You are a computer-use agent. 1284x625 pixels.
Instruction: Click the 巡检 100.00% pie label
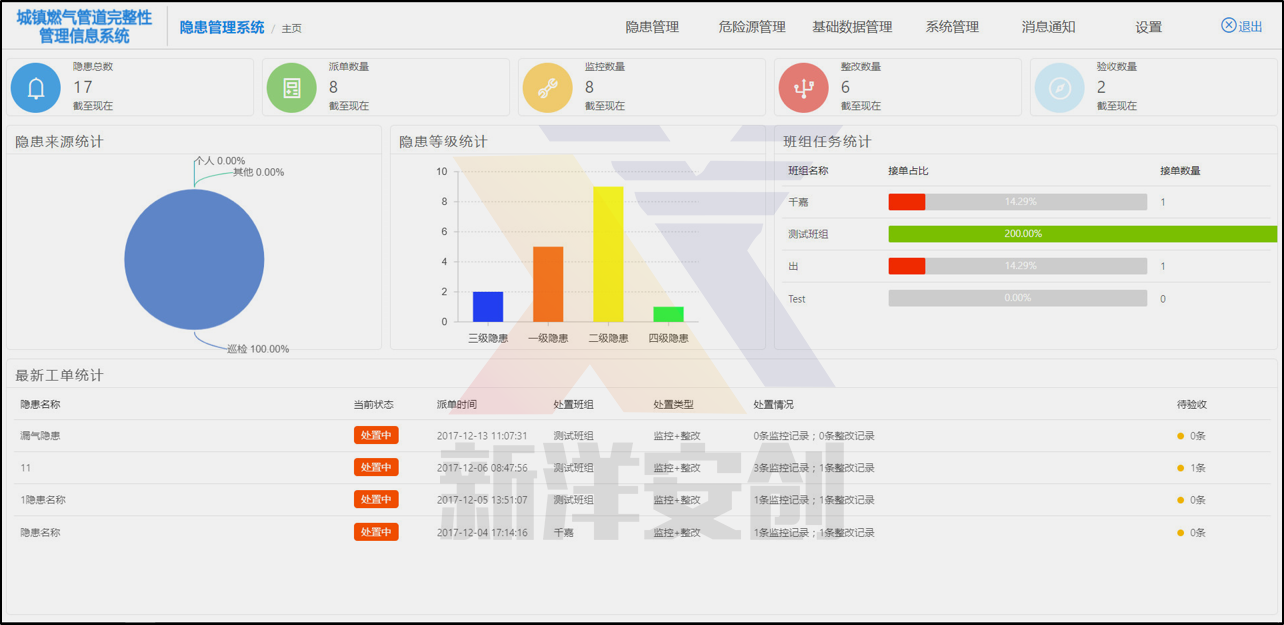tap(258, 349)
